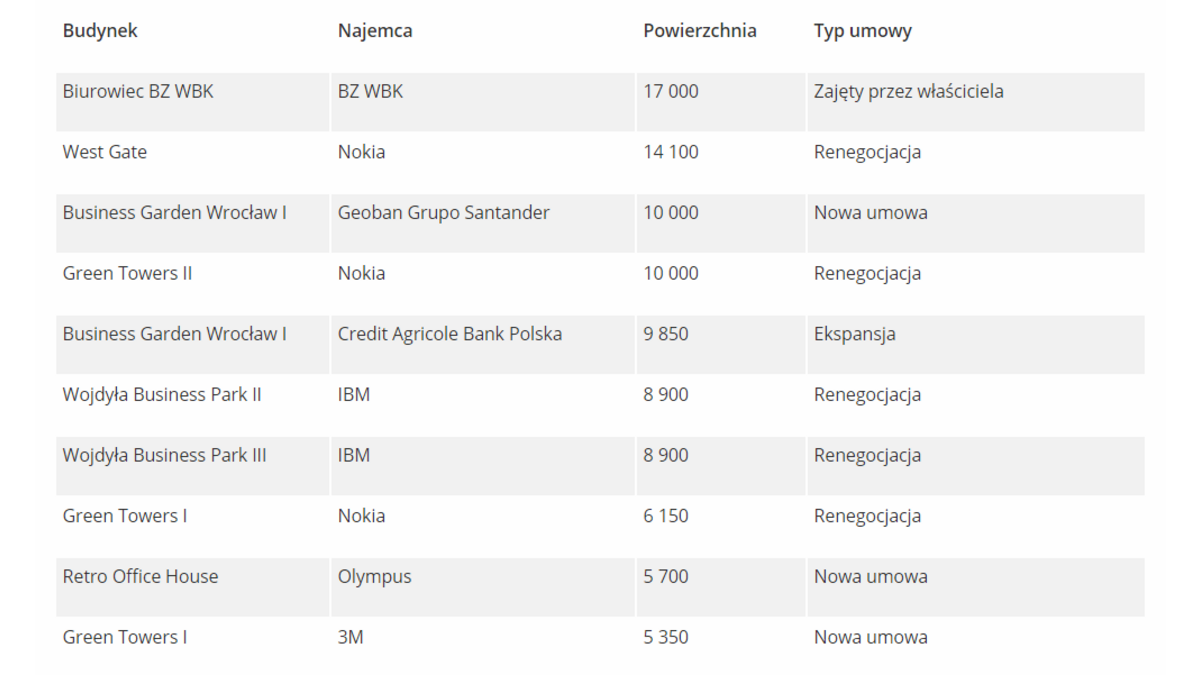
Task: Select the Biurowiec BZ WBK building cell
Action: coord(138,92)
